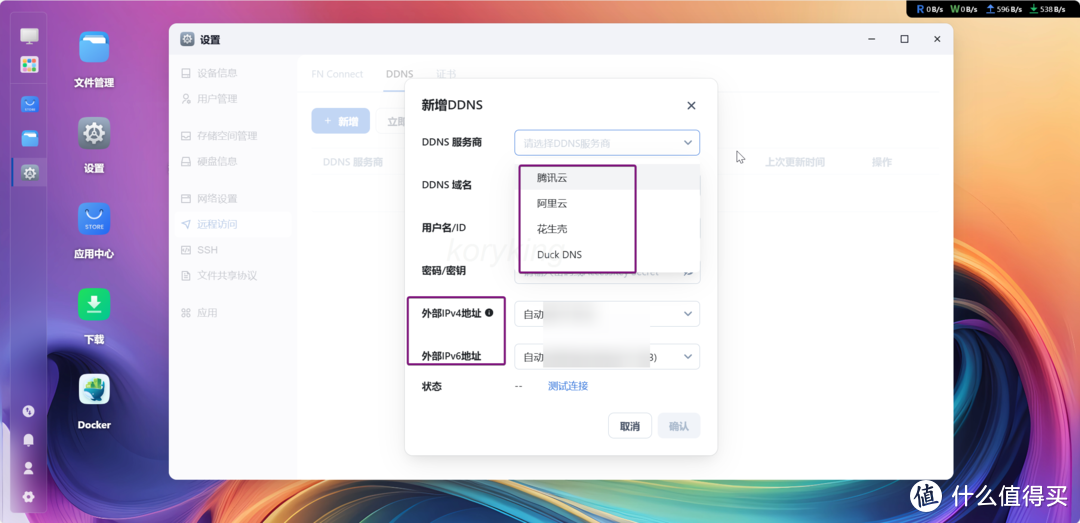Minimize the 设置 window
Screen dimensions: 1080x523
[872, 39]
